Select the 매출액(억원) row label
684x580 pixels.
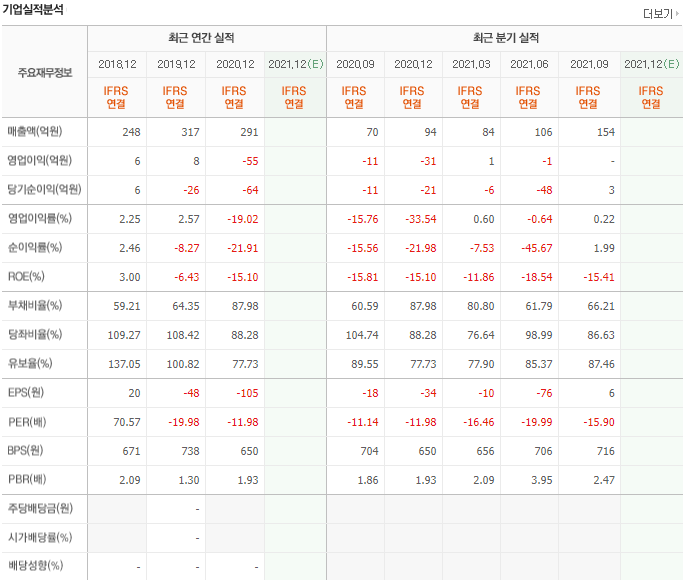35,131
